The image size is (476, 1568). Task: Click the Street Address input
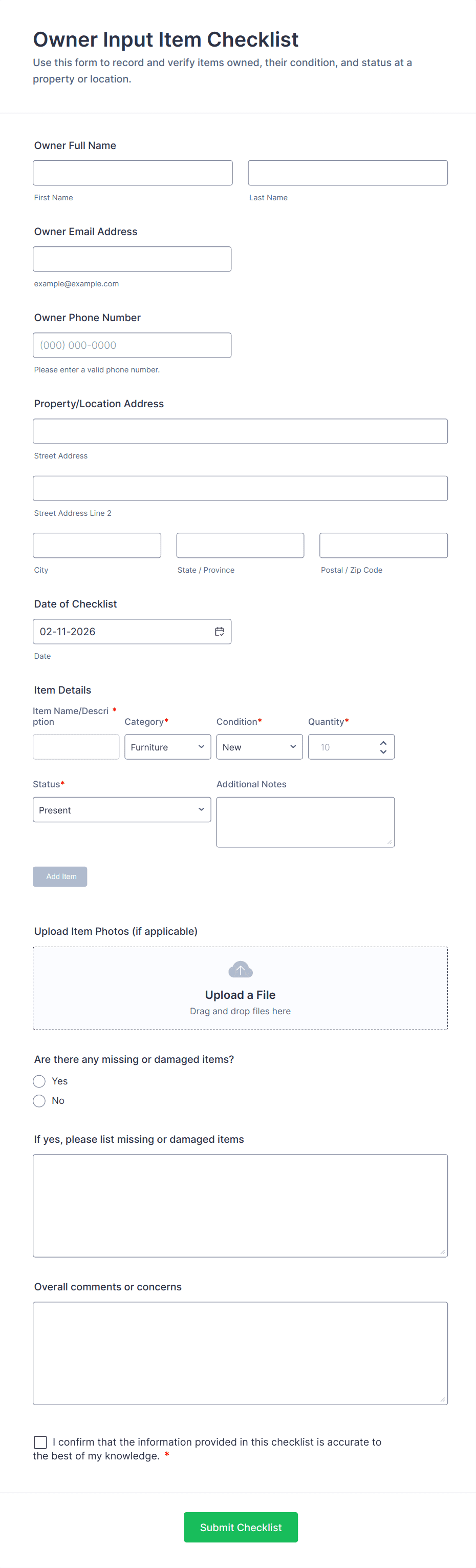pos(240,431)
